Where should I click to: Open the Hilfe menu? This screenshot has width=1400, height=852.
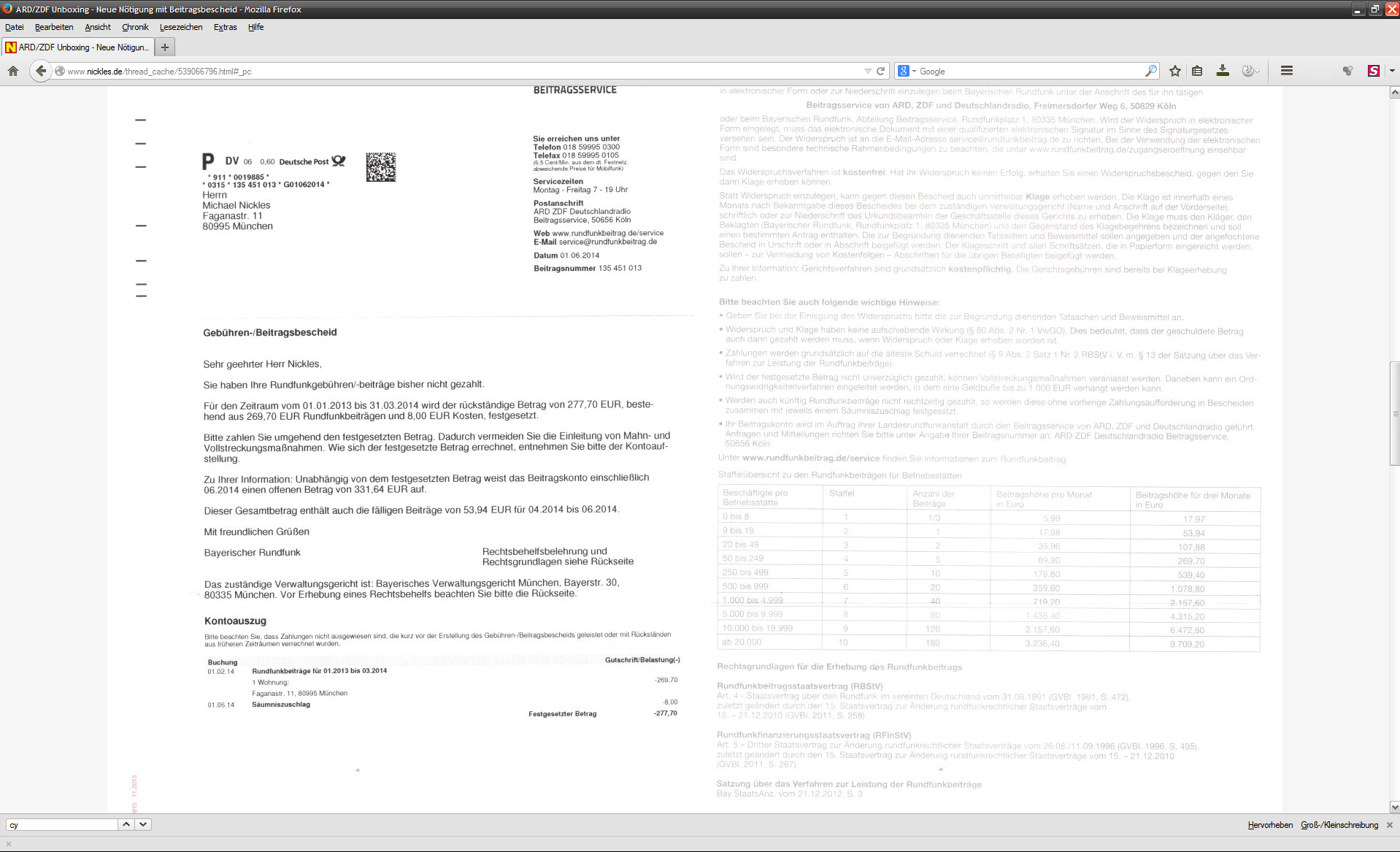pyautogui.click(x=255, y=27)
